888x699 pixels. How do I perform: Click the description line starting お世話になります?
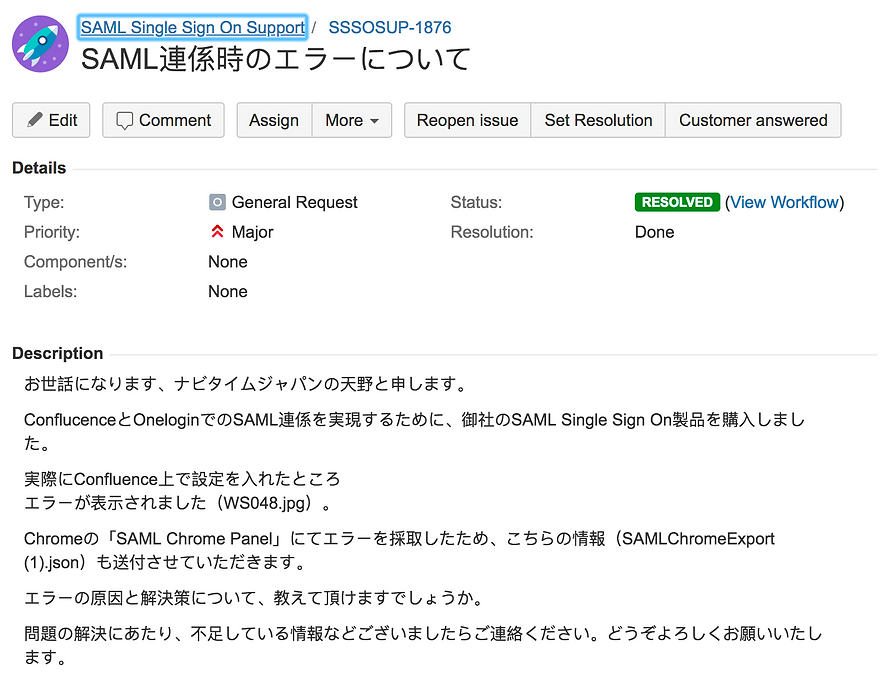coord(245,384)
